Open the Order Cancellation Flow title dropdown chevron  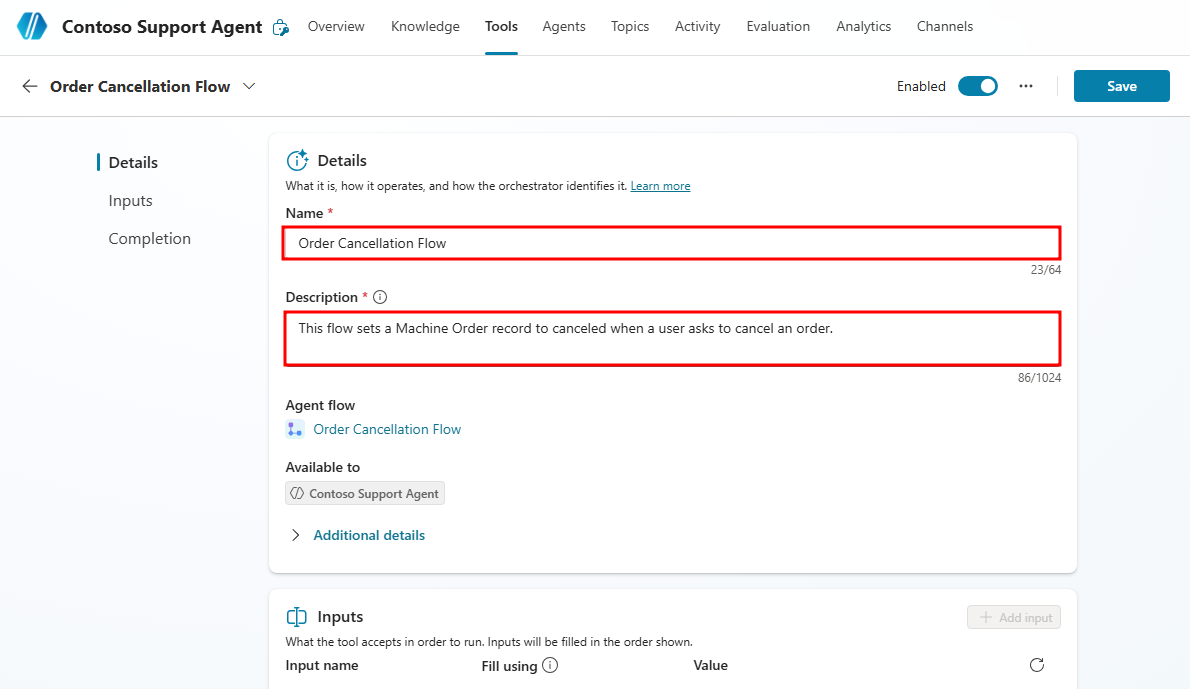coord(249,87)
